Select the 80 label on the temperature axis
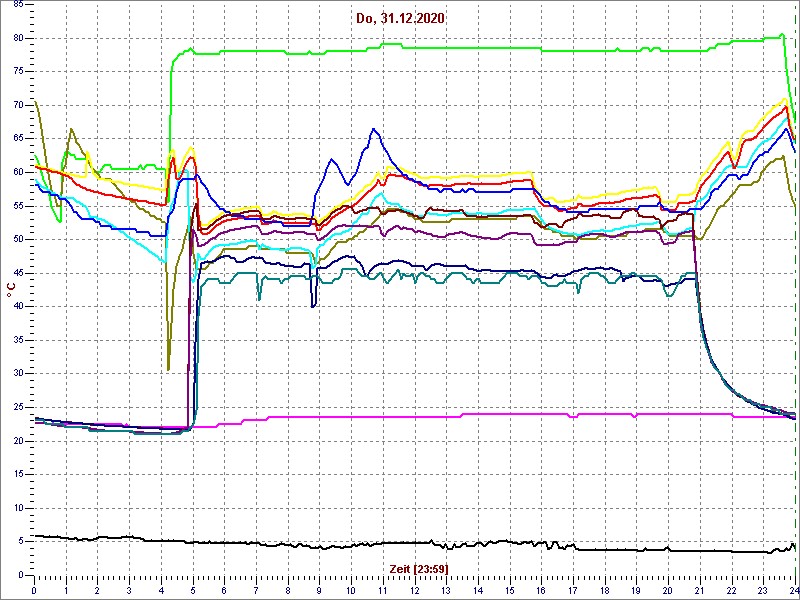The height and width of the screenshot is (600, 800). tap(17, 38)
